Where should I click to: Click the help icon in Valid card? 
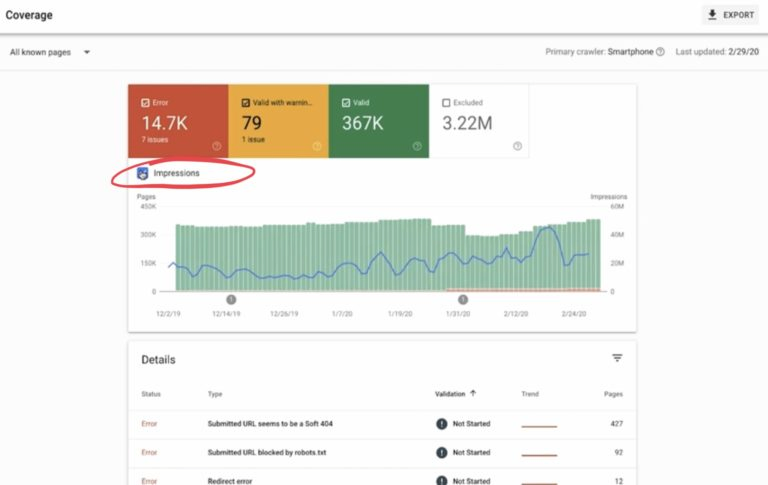(x=417, y=146)
